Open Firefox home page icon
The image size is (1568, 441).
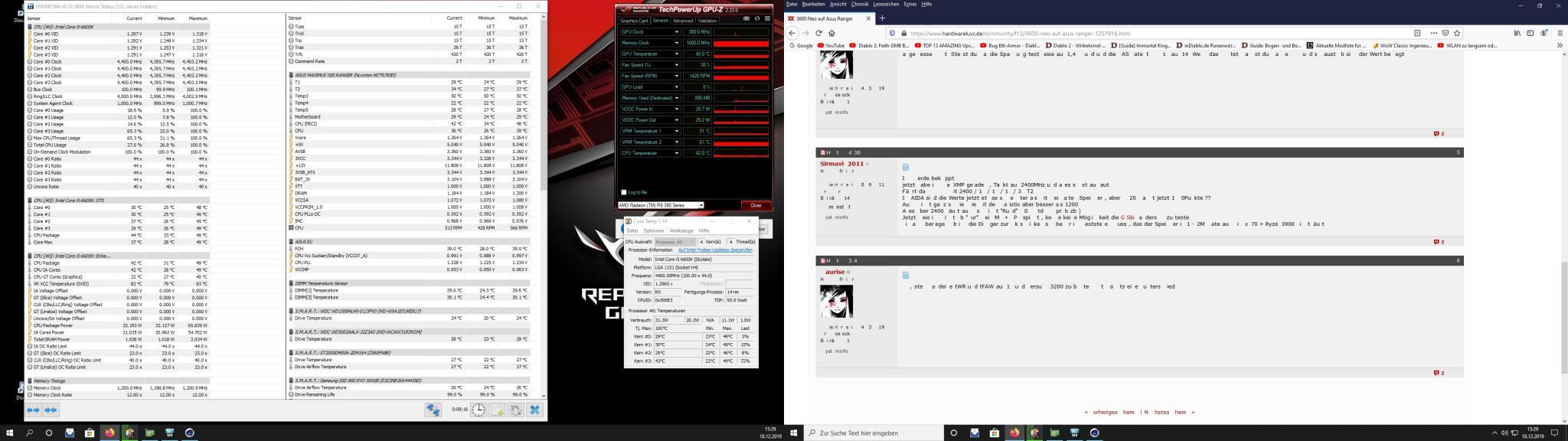click(x=831, y=33)
